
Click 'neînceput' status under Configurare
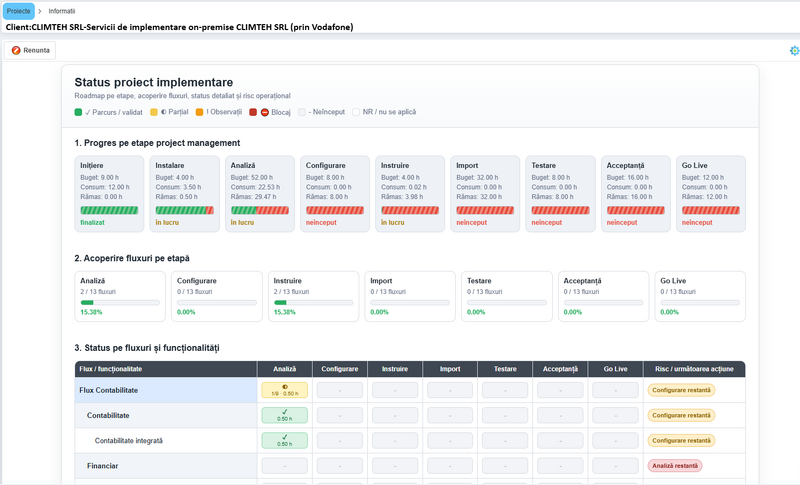click(321, 222)
